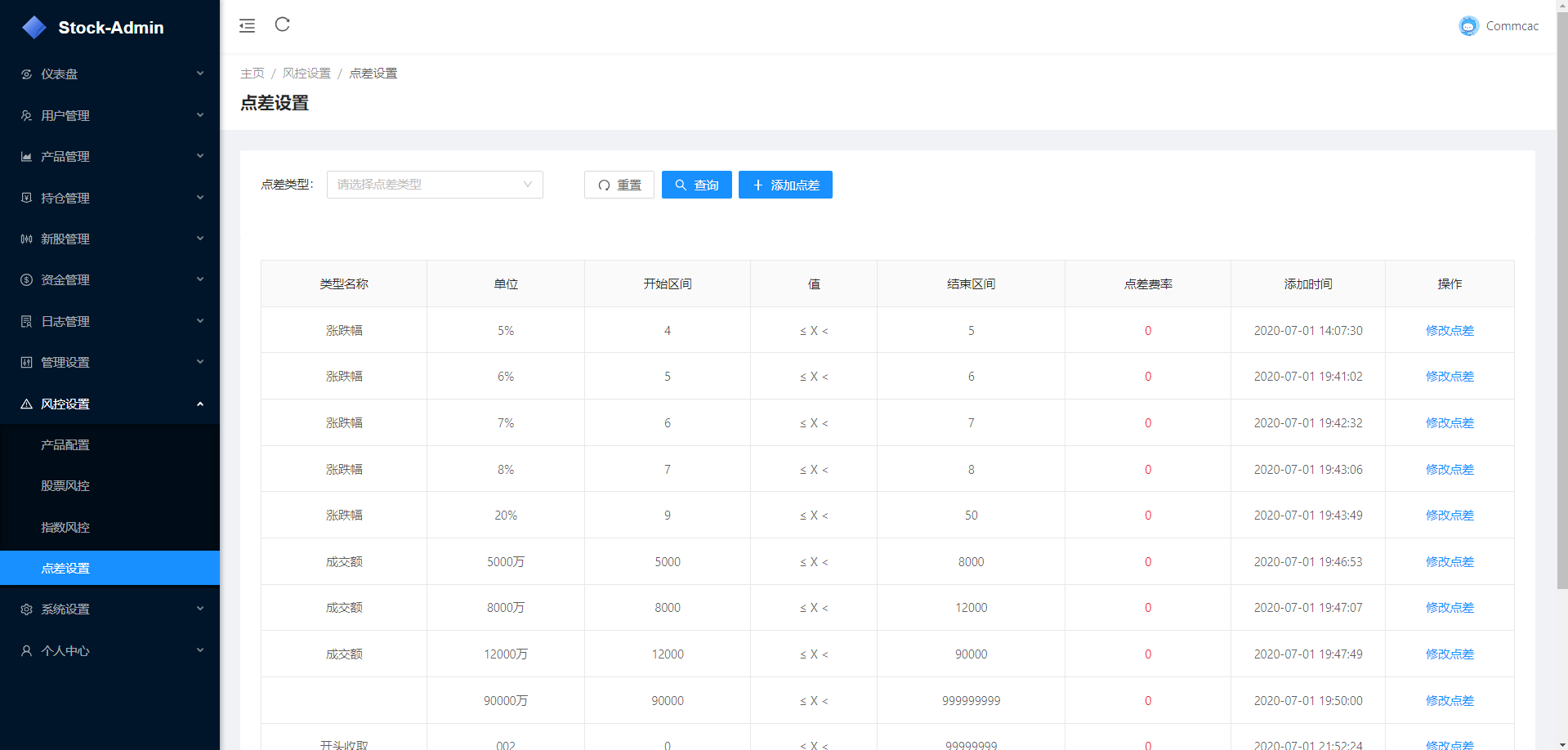The height and width of the screenshot is (750, 1568).
Task: Click the page vertical scrollbar
Action: tap(1561, 327)
